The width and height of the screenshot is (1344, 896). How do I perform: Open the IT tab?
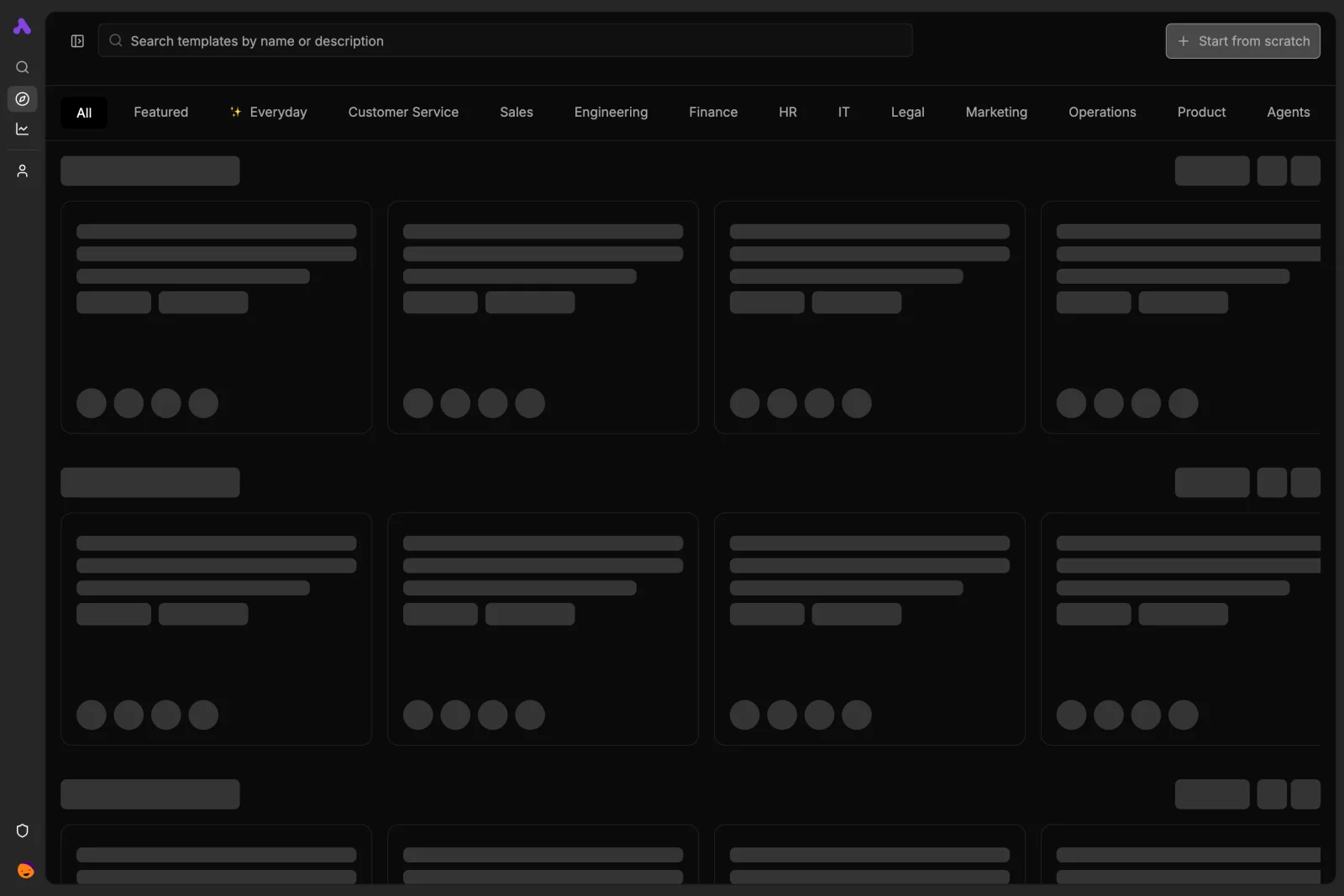[x=843, y=113]
